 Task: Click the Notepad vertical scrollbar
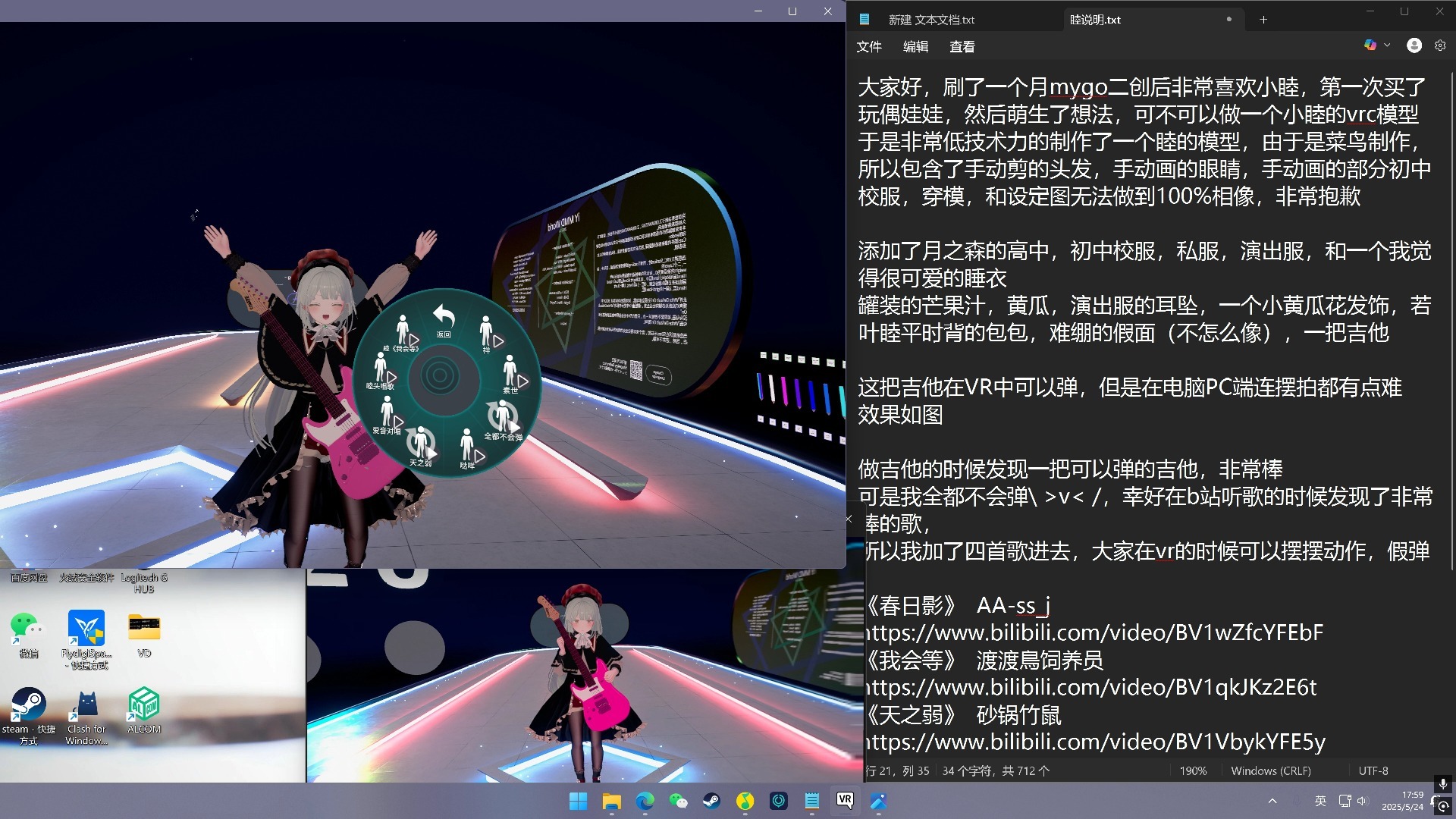click(x=1451, y=318)
